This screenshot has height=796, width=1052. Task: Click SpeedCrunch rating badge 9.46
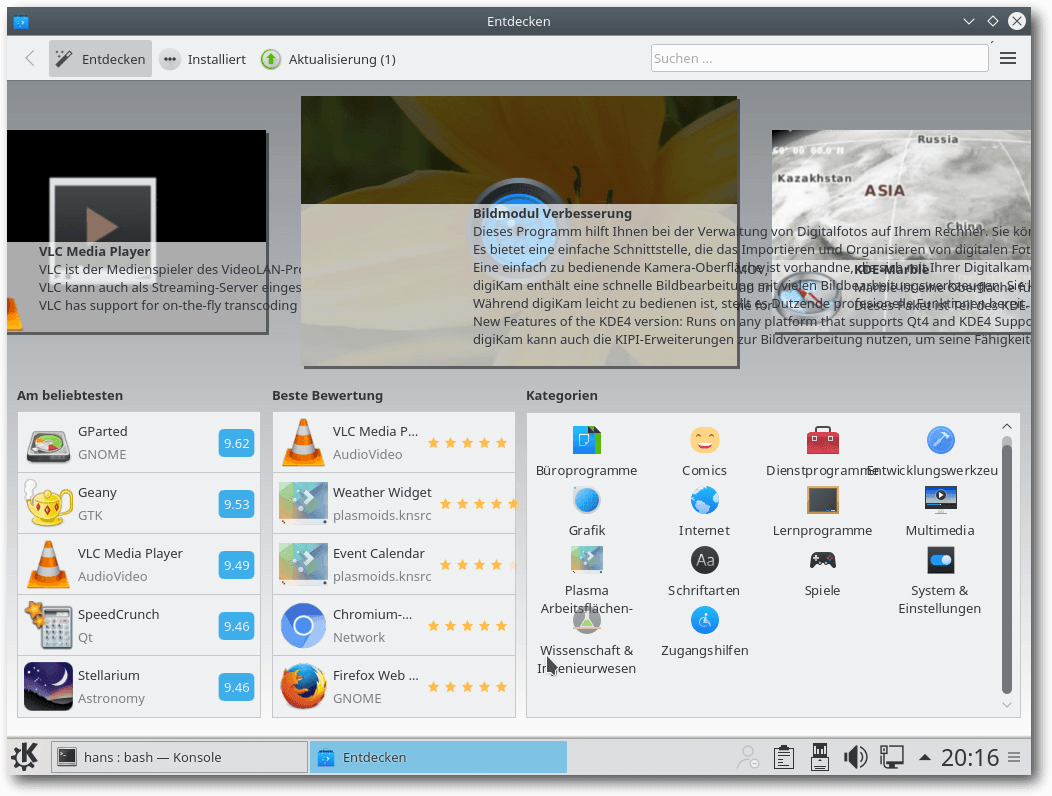point(236,626)
